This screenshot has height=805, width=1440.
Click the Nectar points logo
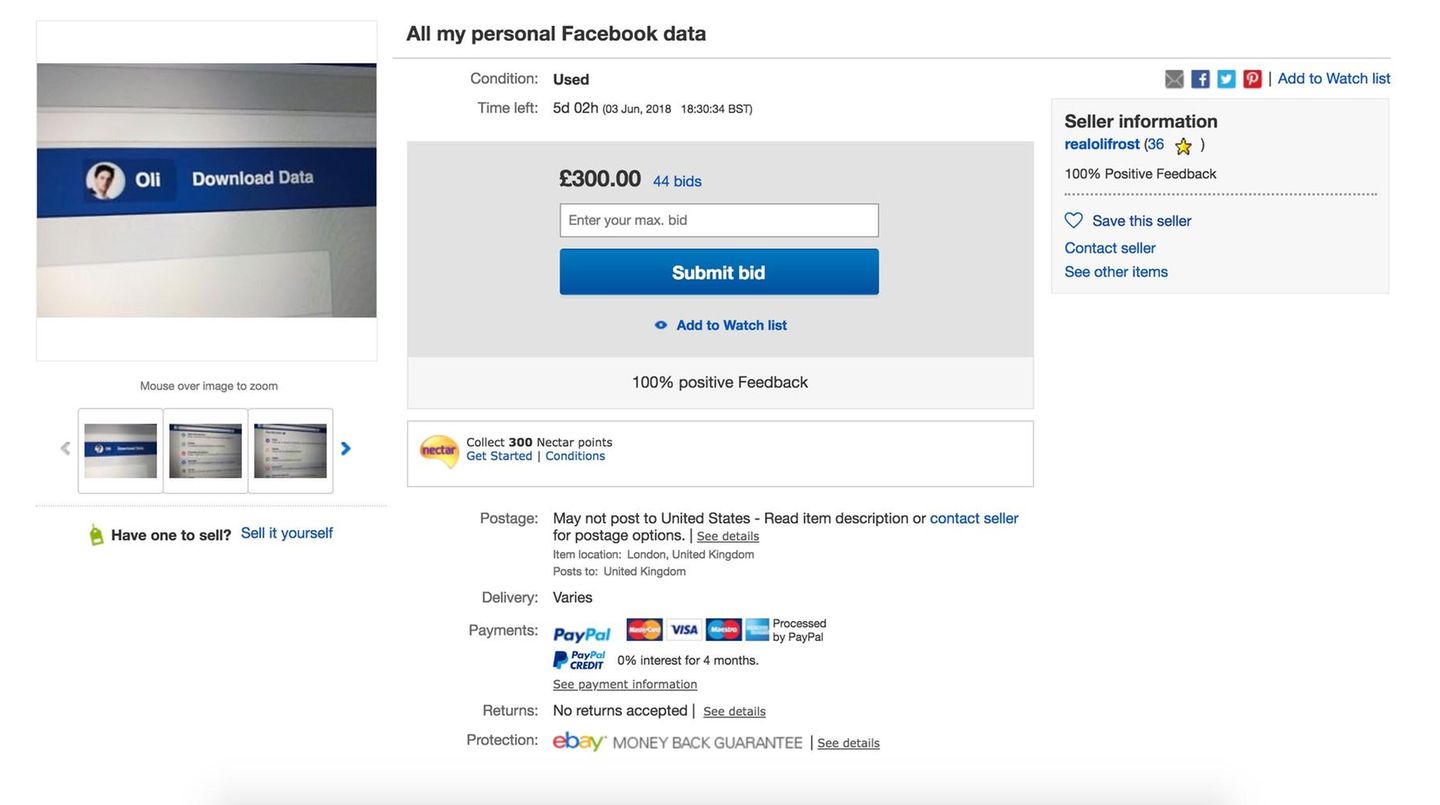point(439,451)
